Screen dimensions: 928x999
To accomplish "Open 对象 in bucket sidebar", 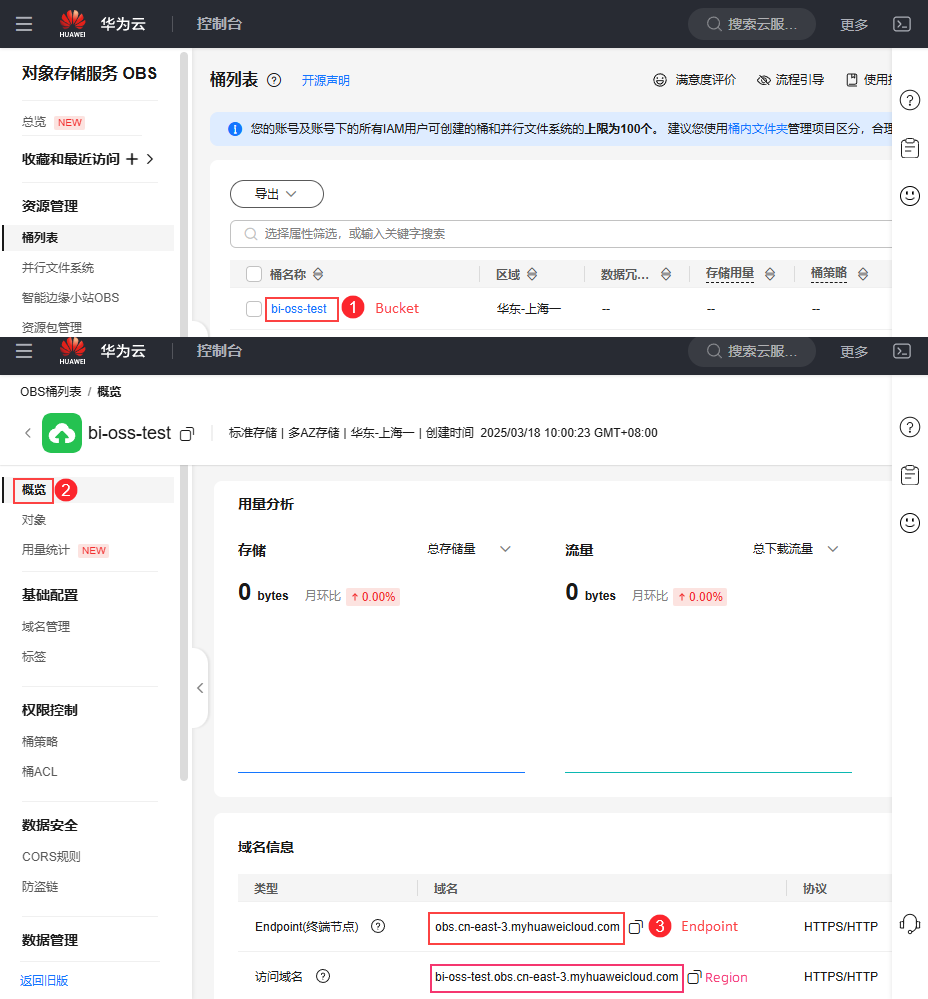I will [34, 520].
